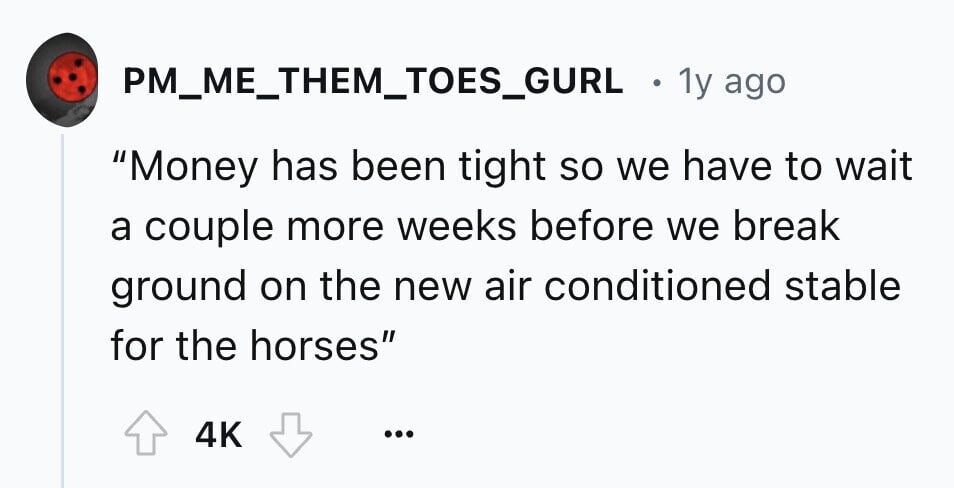Open the red circular user avatar

coord(61,80)
